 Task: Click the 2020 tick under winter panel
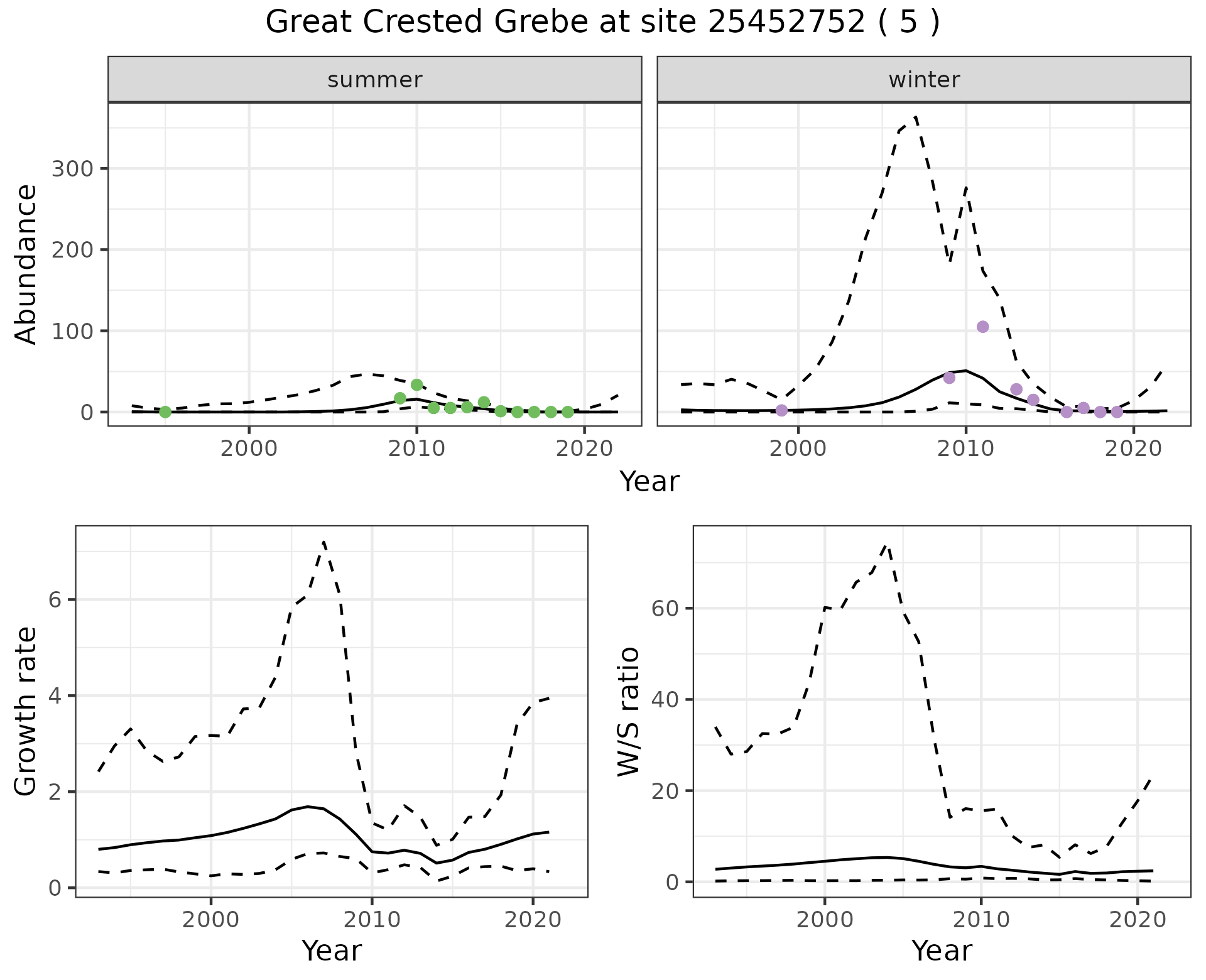tap(1133, 449)
